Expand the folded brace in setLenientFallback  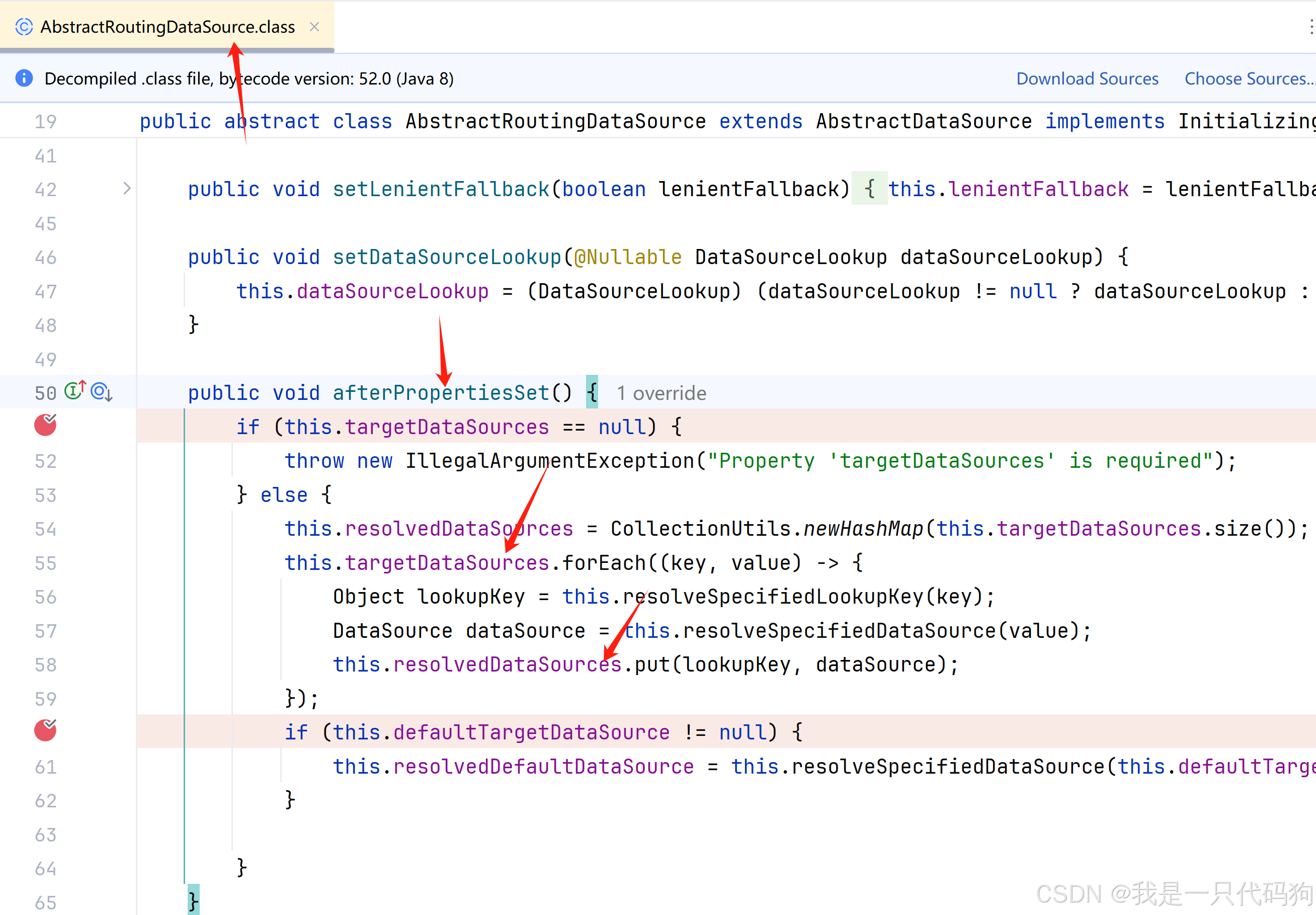[869, 189]
